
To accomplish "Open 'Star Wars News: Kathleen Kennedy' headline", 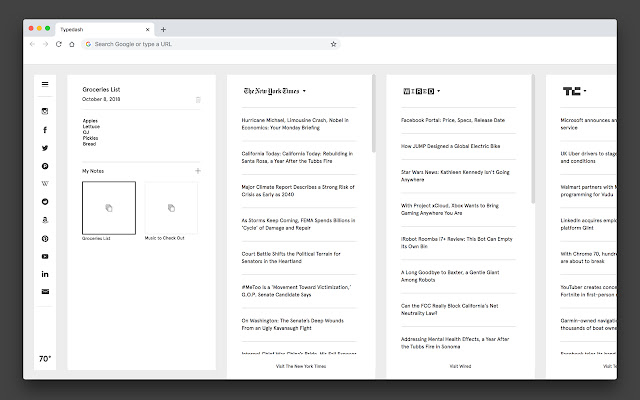I will (455, 176).
